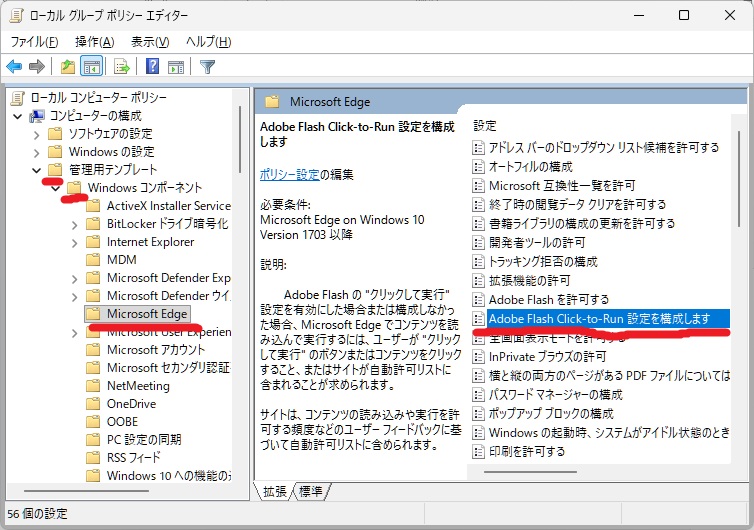Image resolution: width=754 pixels, height=530 pixels.
Task: Click the gray Forward arrow in toolbar
Action: click(37, 67)
